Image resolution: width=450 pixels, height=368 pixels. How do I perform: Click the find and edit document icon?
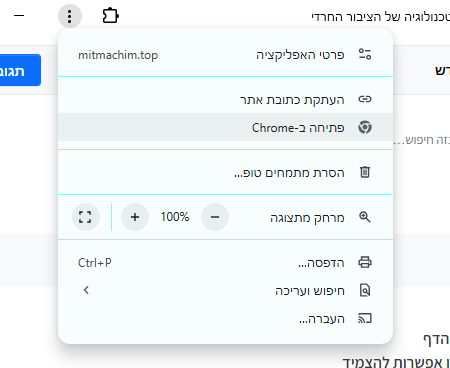[365, 290]
